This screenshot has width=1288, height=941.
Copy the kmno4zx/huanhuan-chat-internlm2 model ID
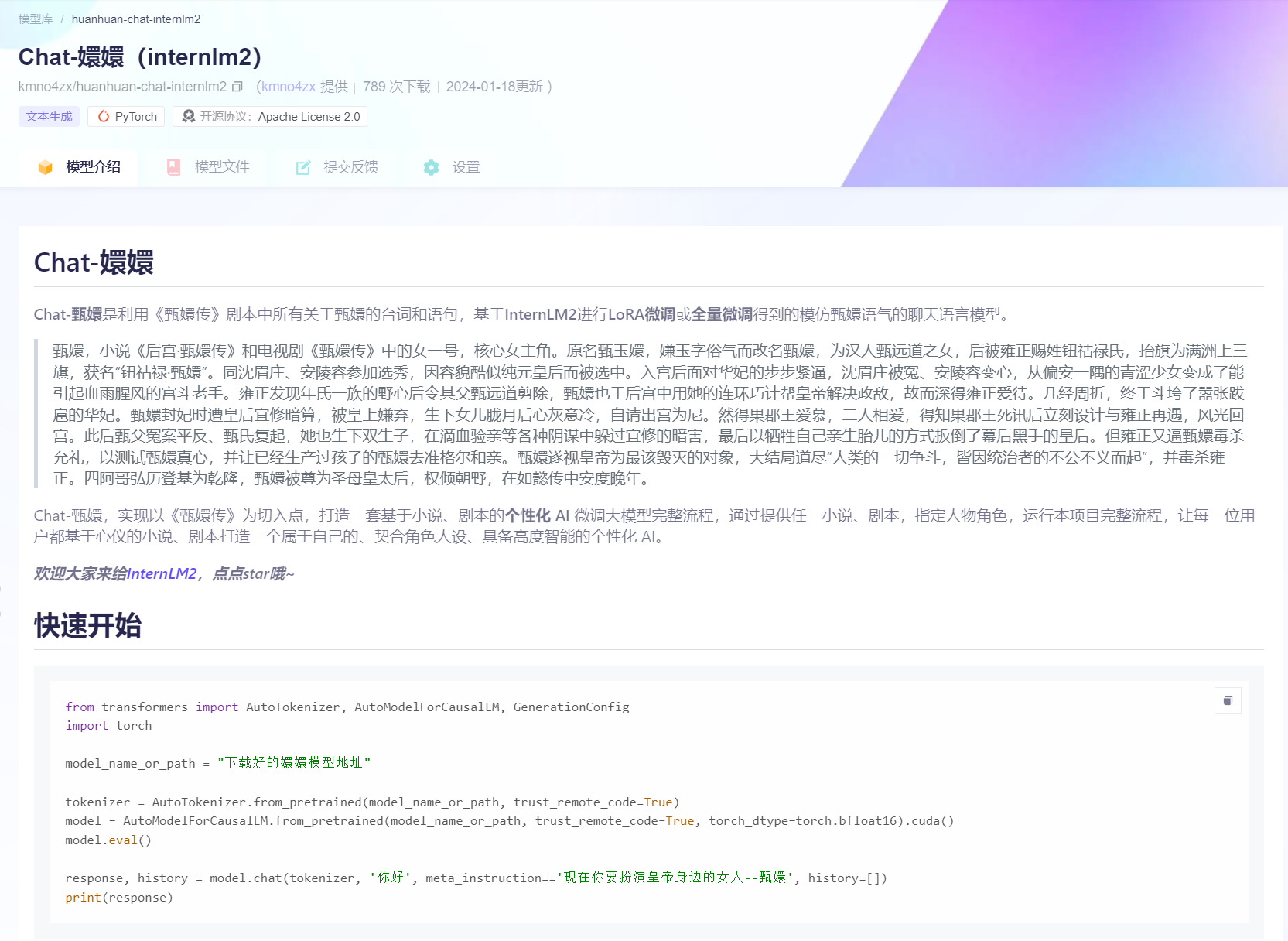[x=237, y=87]
